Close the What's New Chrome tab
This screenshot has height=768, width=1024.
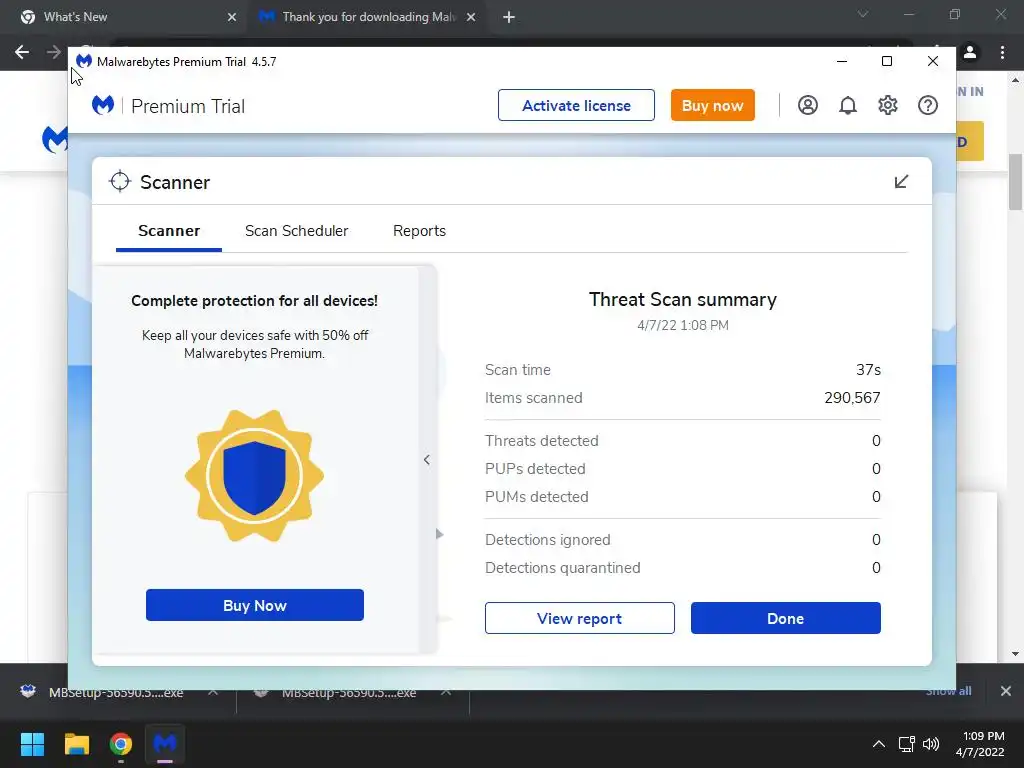[231, 17]
